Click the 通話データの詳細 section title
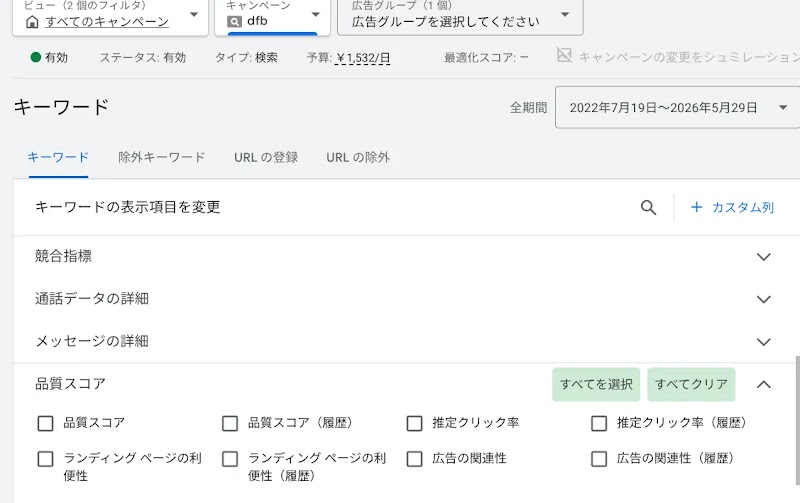 tap(92, 298)
